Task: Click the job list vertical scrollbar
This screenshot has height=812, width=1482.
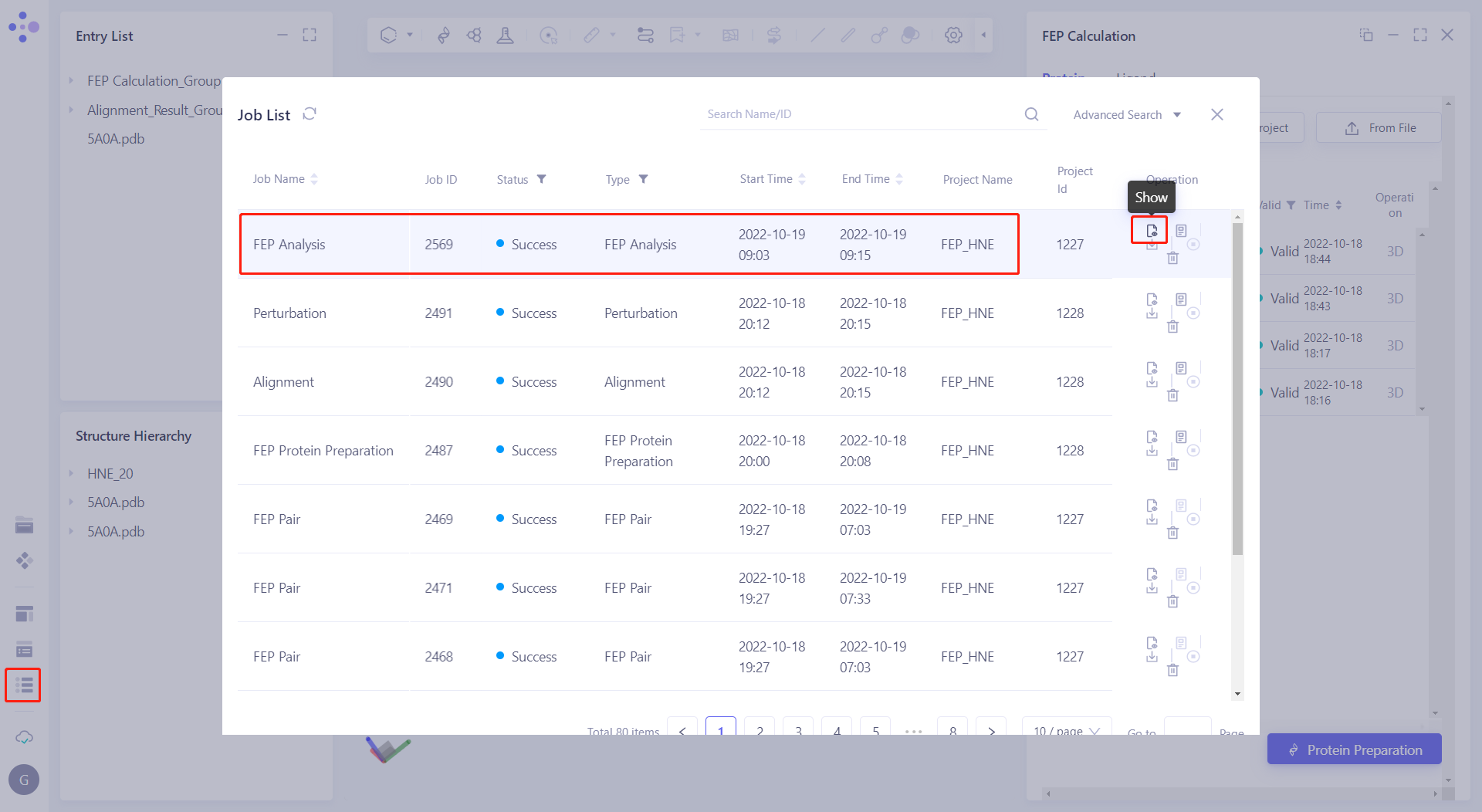Action: 1237,386
